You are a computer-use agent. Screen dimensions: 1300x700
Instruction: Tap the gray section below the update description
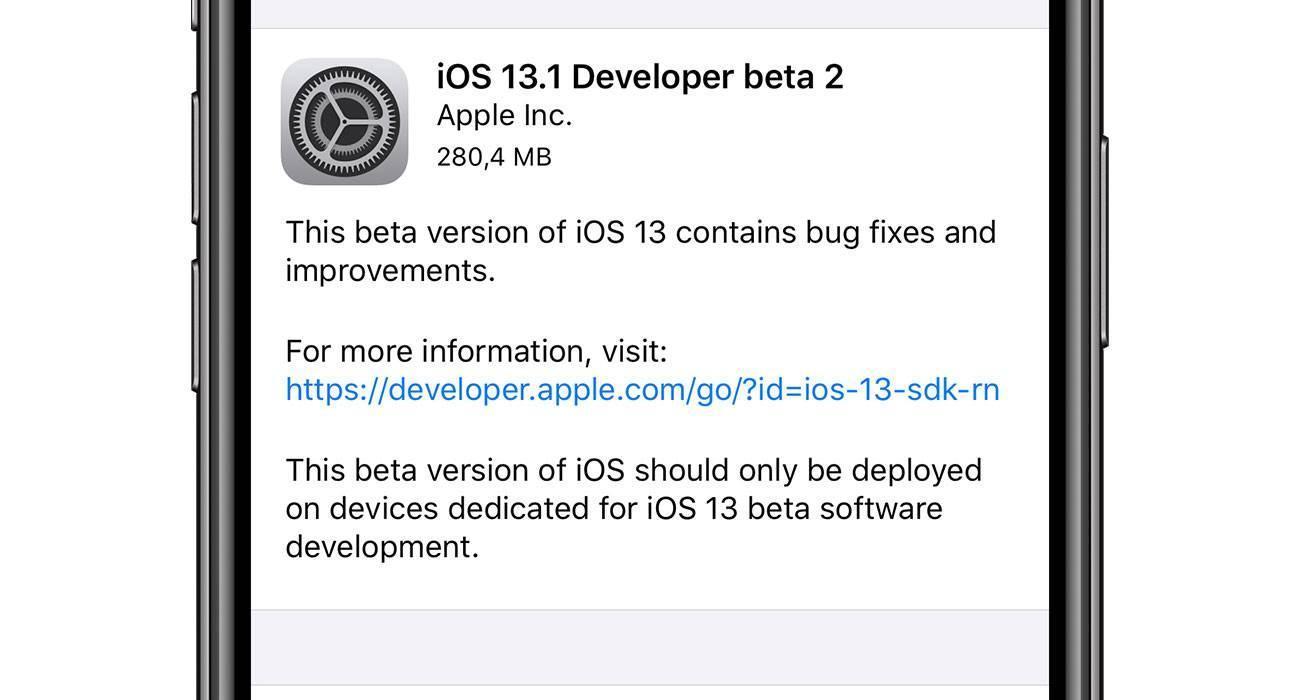coord(649,647)
